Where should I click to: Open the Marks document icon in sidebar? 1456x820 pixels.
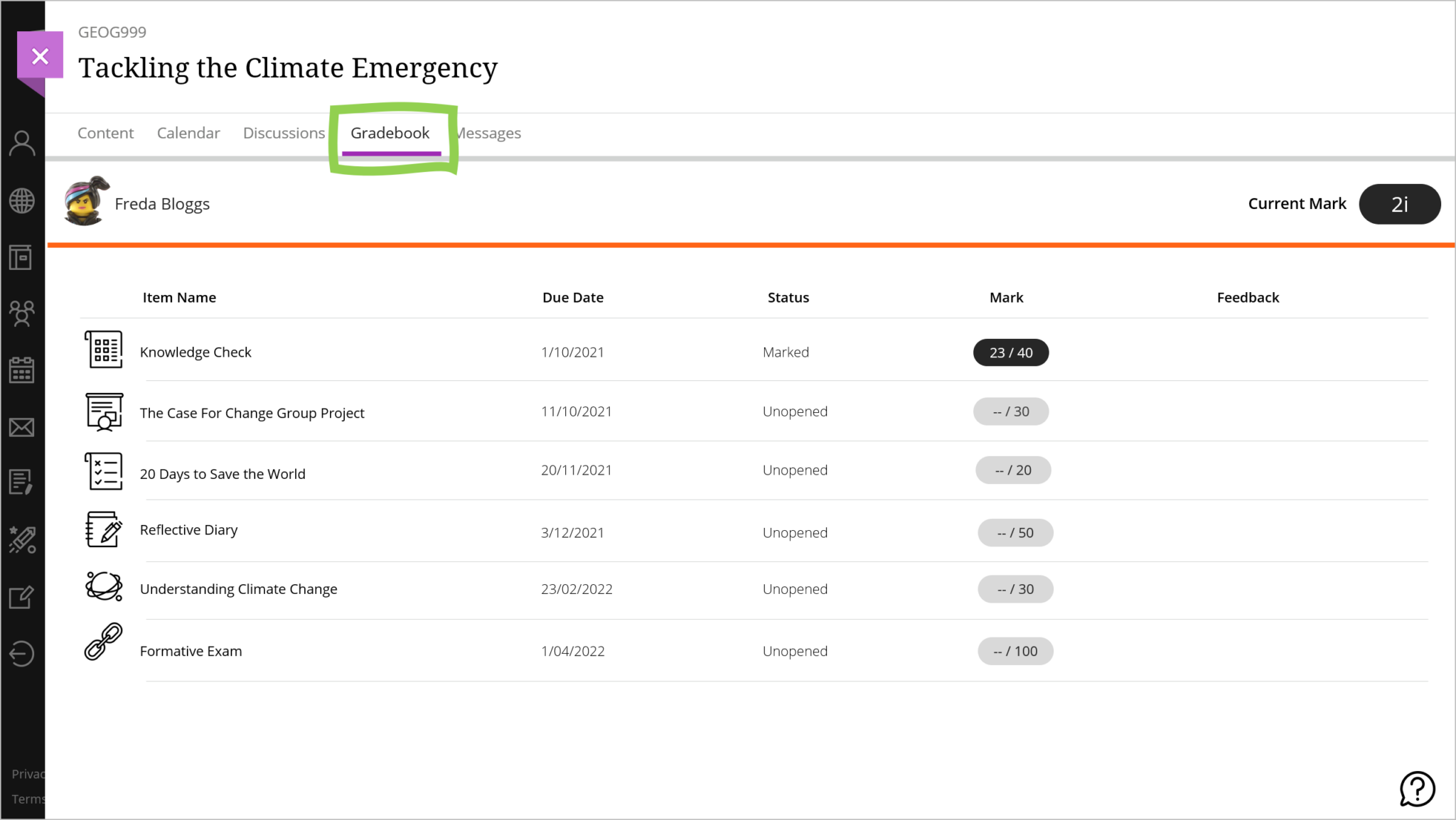tap(21, 482)
